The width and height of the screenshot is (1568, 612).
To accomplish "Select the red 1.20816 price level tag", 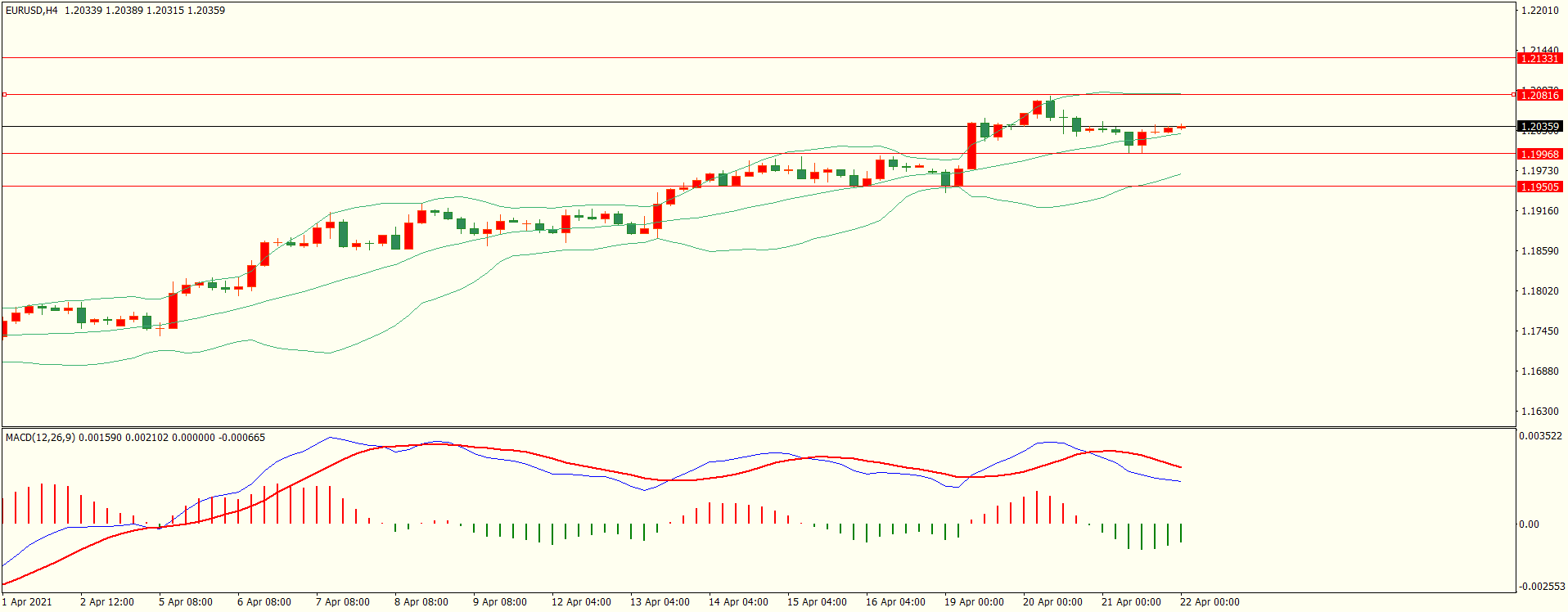I will pos(1539,95).
